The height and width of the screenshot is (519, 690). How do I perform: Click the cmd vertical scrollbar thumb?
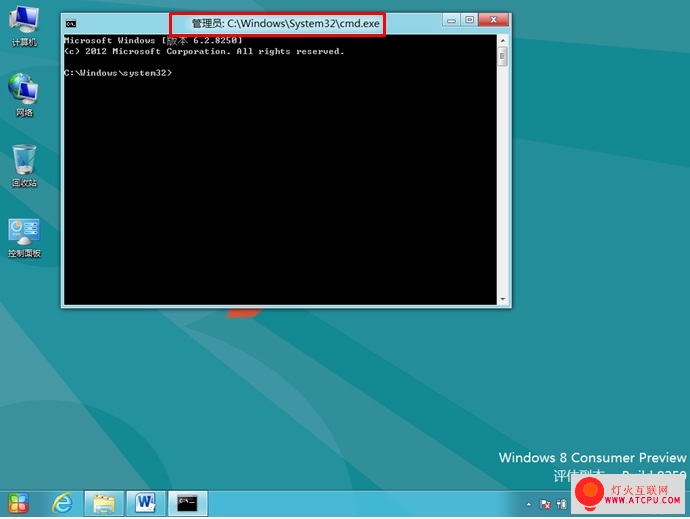click(x=503, y=56)
